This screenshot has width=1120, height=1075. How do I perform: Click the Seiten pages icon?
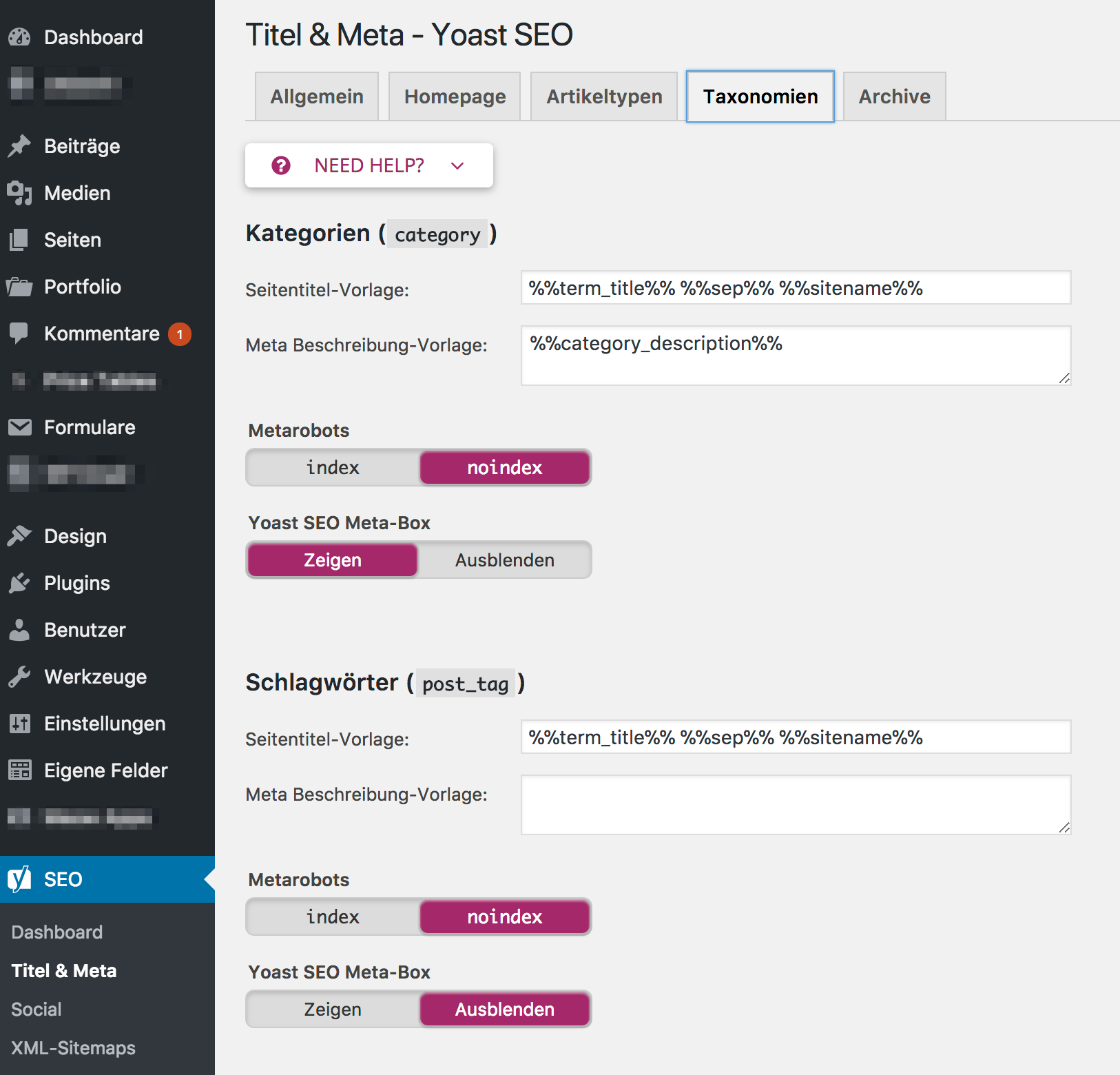[20, 240]
